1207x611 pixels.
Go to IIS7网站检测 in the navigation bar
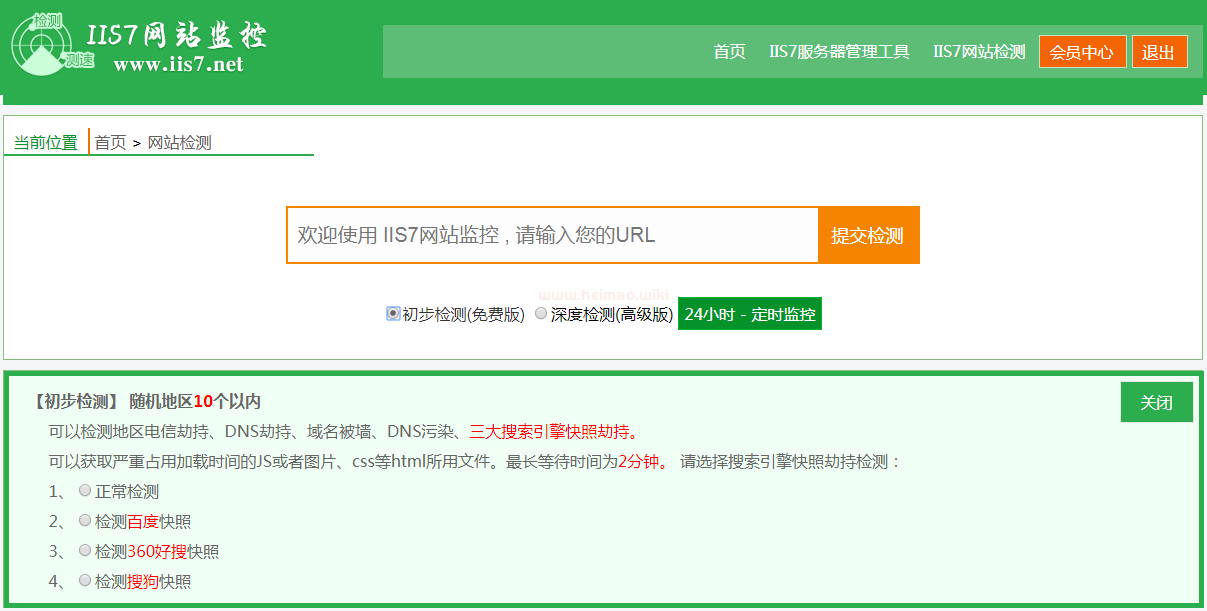point(979,52)
